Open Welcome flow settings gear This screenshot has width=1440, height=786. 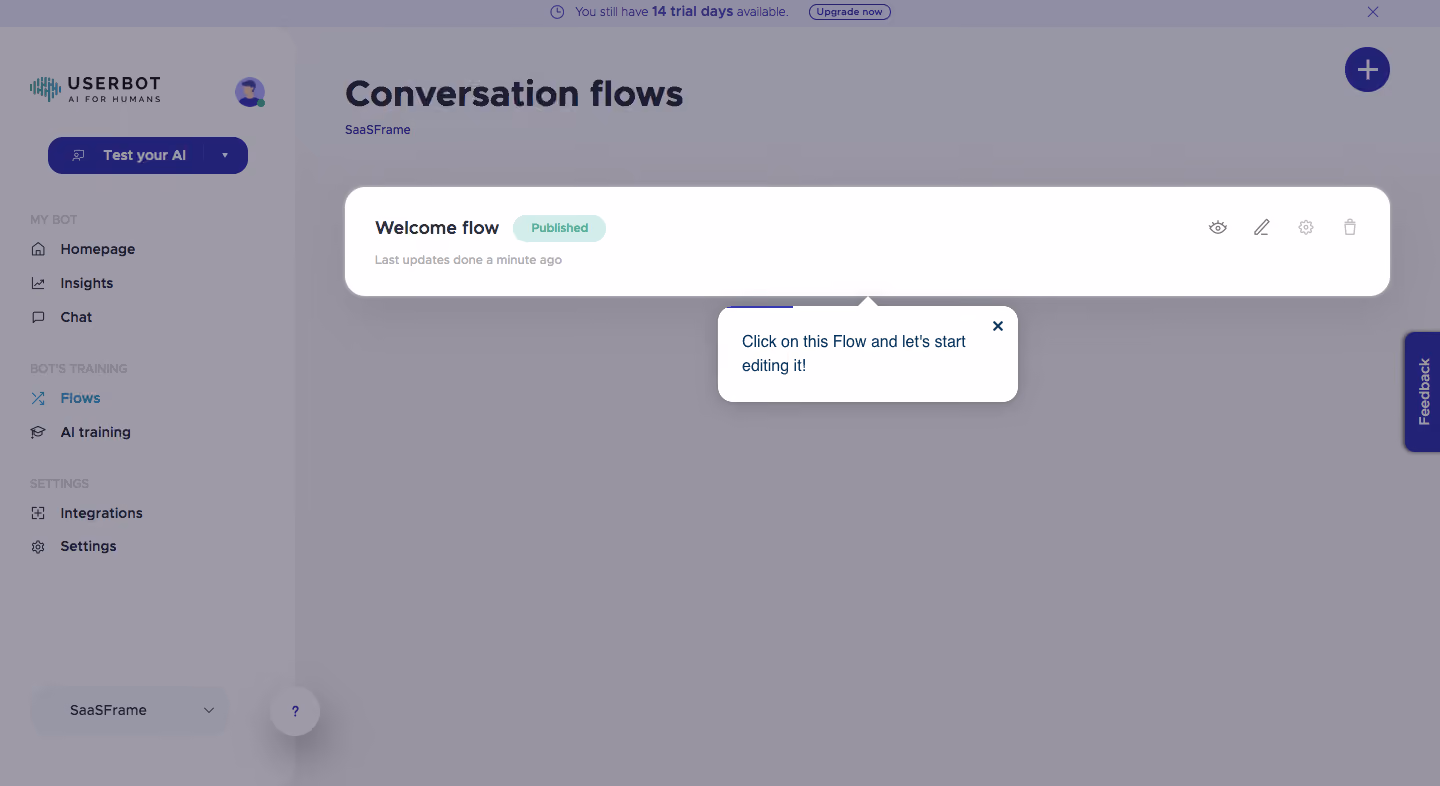pos(1305,227)
